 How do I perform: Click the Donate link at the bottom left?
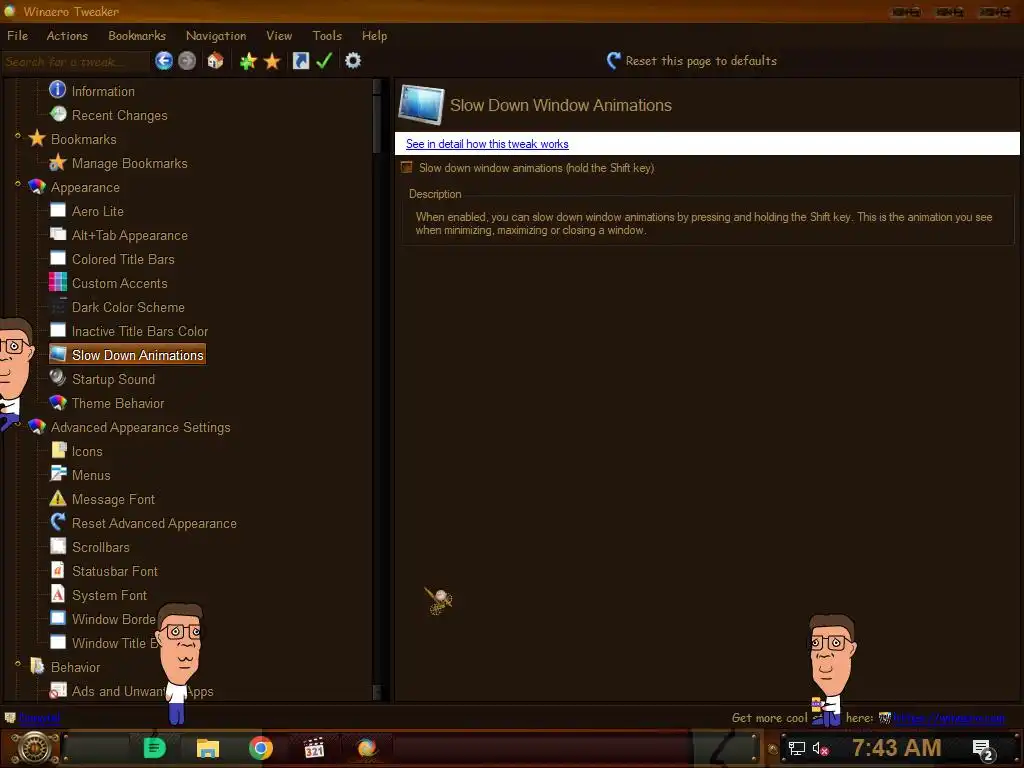tap(39, 718)
